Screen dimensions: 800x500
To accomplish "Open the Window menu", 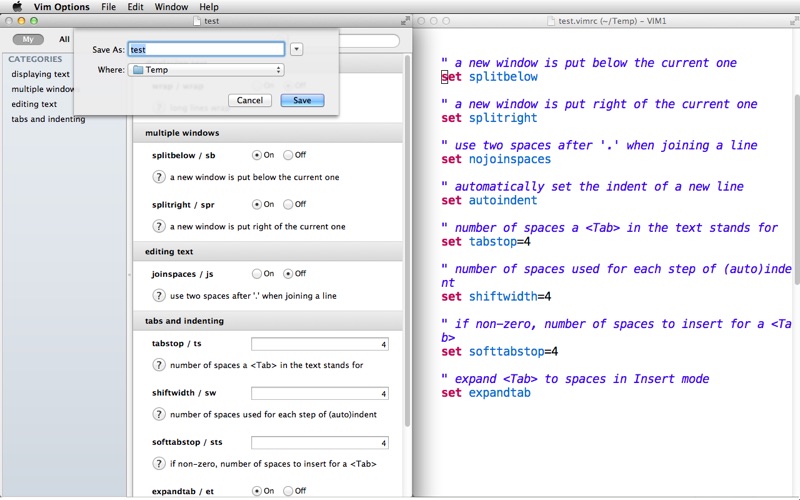I will click(x=171, y=7).
